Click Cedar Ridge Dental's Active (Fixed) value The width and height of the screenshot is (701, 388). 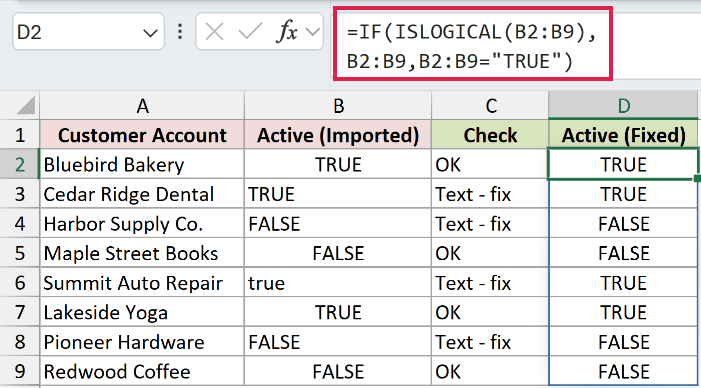click(x=623, y=194)
